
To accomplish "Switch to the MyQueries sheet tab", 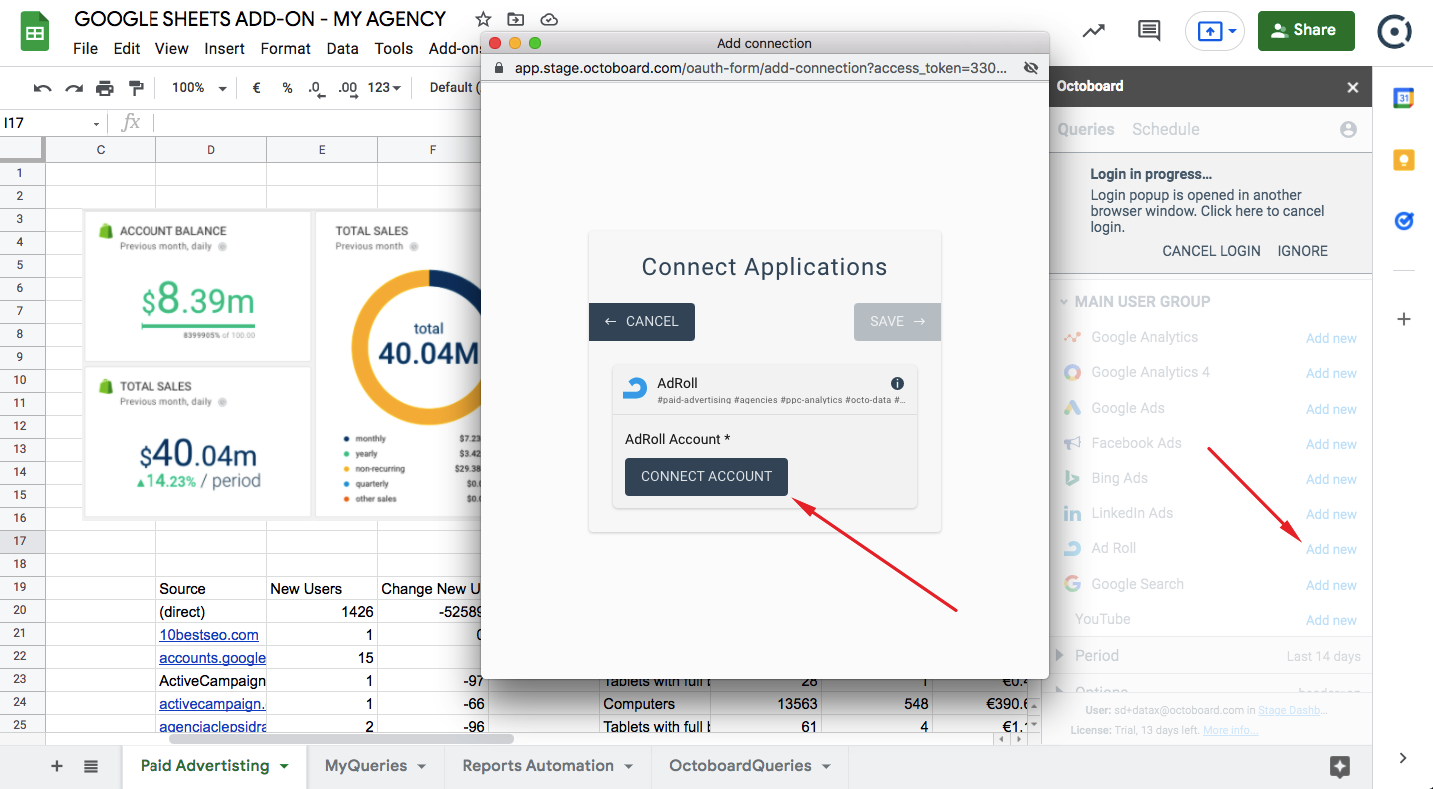I will 366,766.
